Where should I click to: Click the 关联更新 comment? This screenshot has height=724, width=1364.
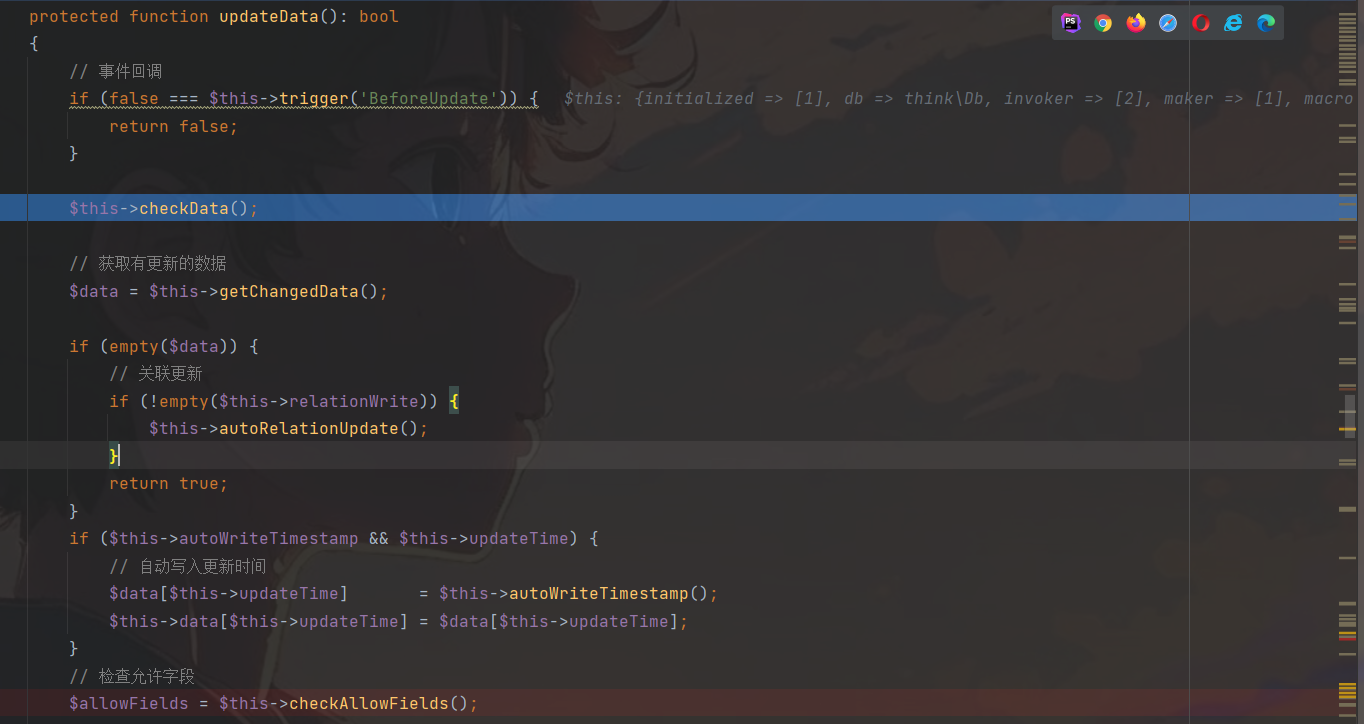pos(156,373)
